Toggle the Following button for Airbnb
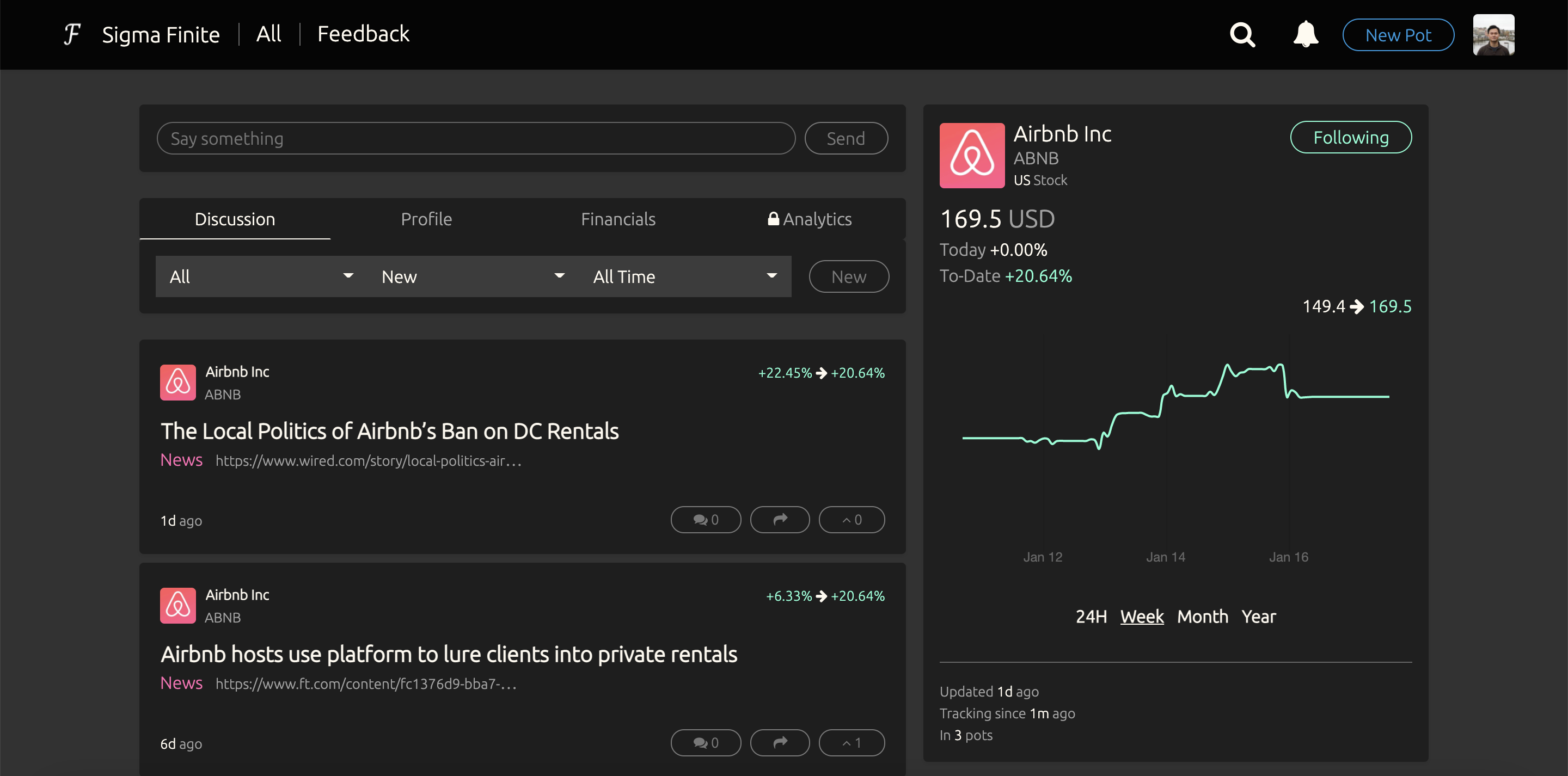This screenshot has width=1568, height=776. coord(1350,138)
